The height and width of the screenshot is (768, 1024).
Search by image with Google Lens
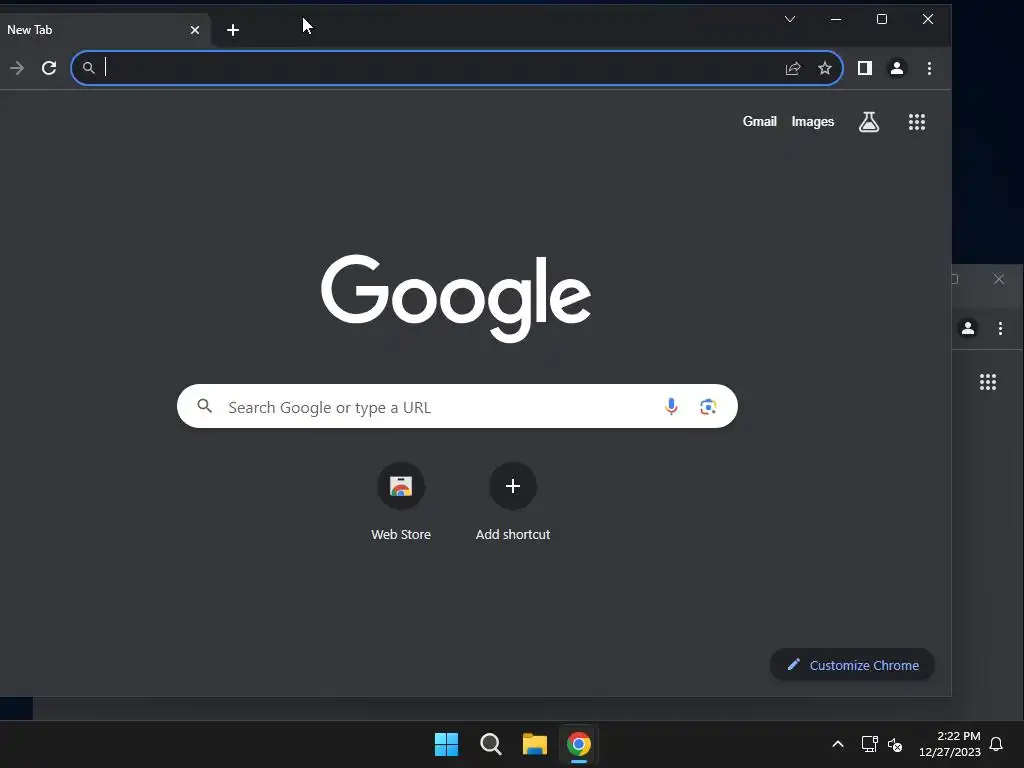pos(708,407)
